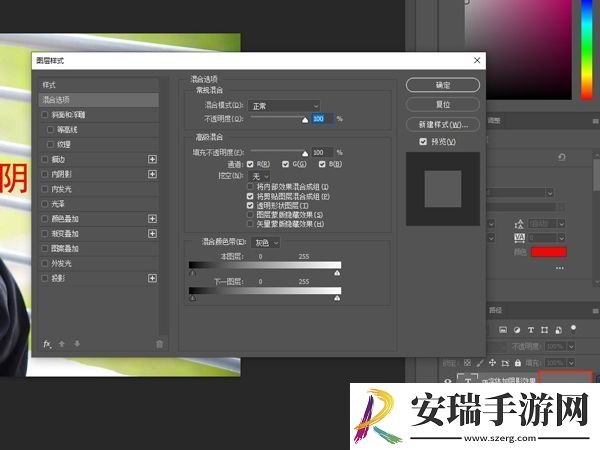Click the leading icon in Properties panel
This screenshot has width=600, height=450.
pos(519,223)
